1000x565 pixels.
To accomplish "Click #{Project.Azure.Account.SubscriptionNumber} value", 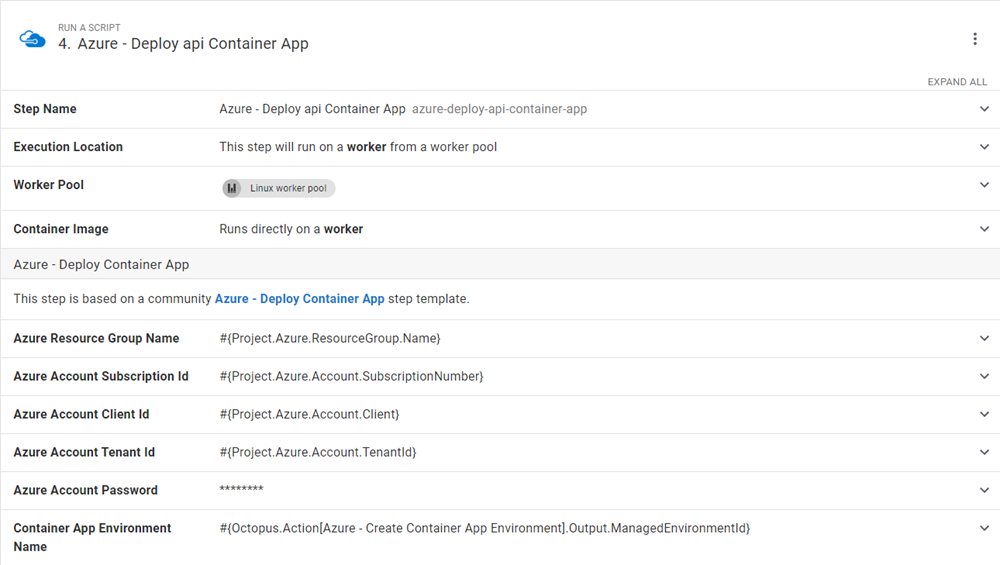I will (351, 376).
